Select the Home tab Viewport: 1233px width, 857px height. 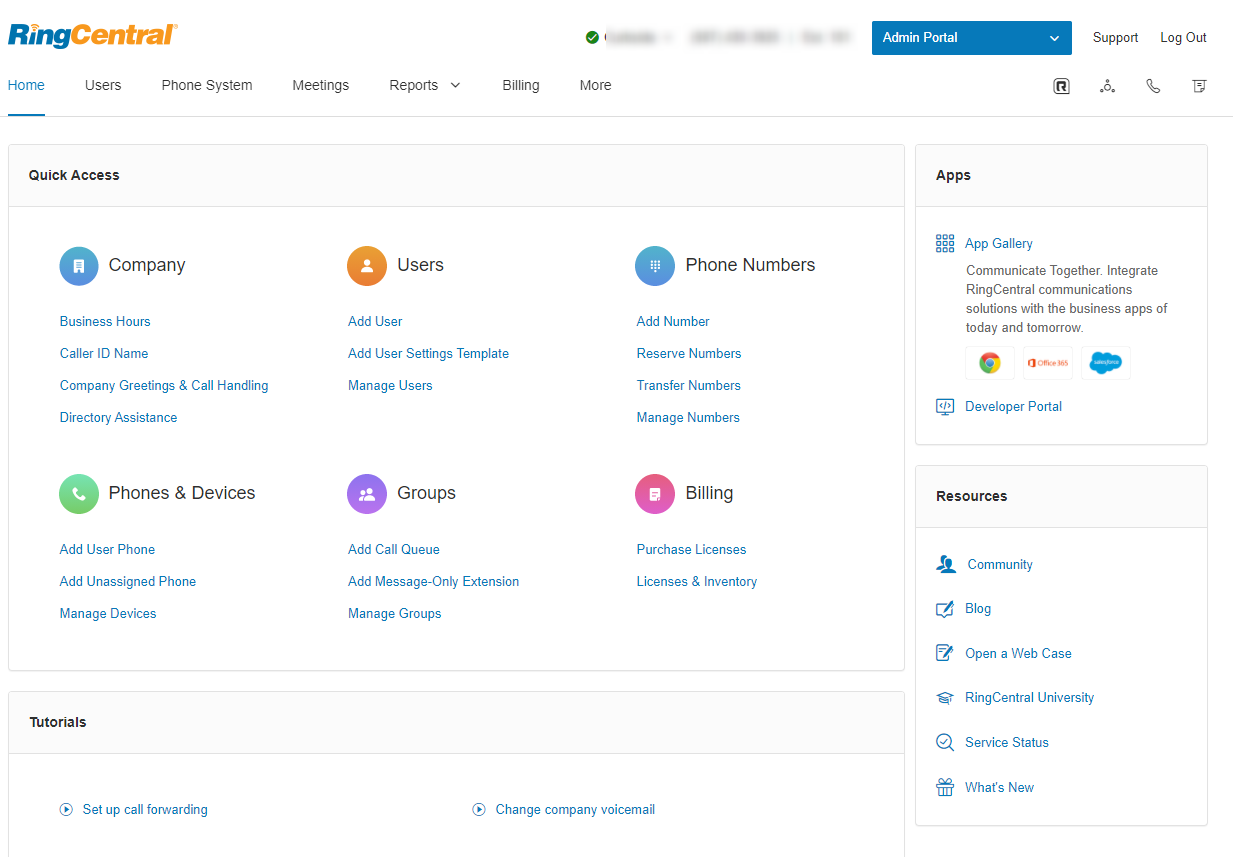tap(26, 85)
